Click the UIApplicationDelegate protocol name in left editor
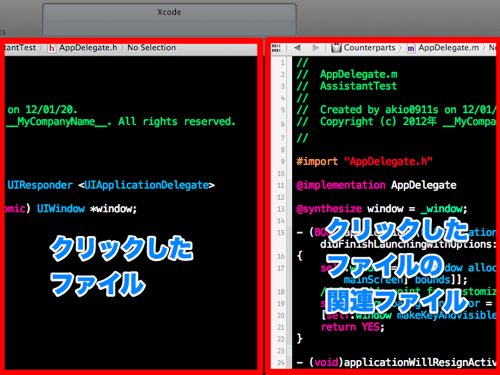The image size is (500, 375). pyautogui.click(x=147, y=185)
